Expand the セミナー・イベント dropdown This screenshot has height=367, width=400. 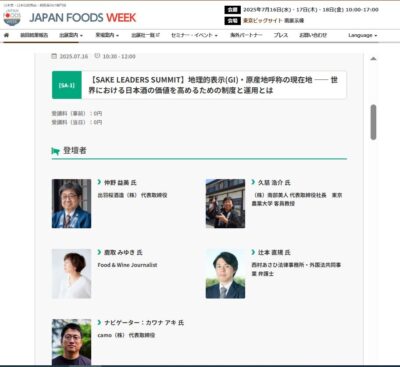[194, 35]
